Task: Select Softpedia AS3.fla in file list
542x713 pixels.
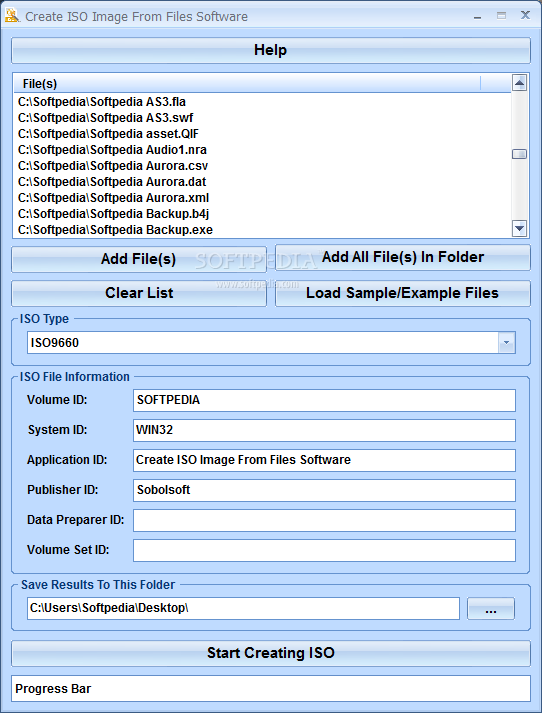Action: pyautogui.click(x=263, y=101)
